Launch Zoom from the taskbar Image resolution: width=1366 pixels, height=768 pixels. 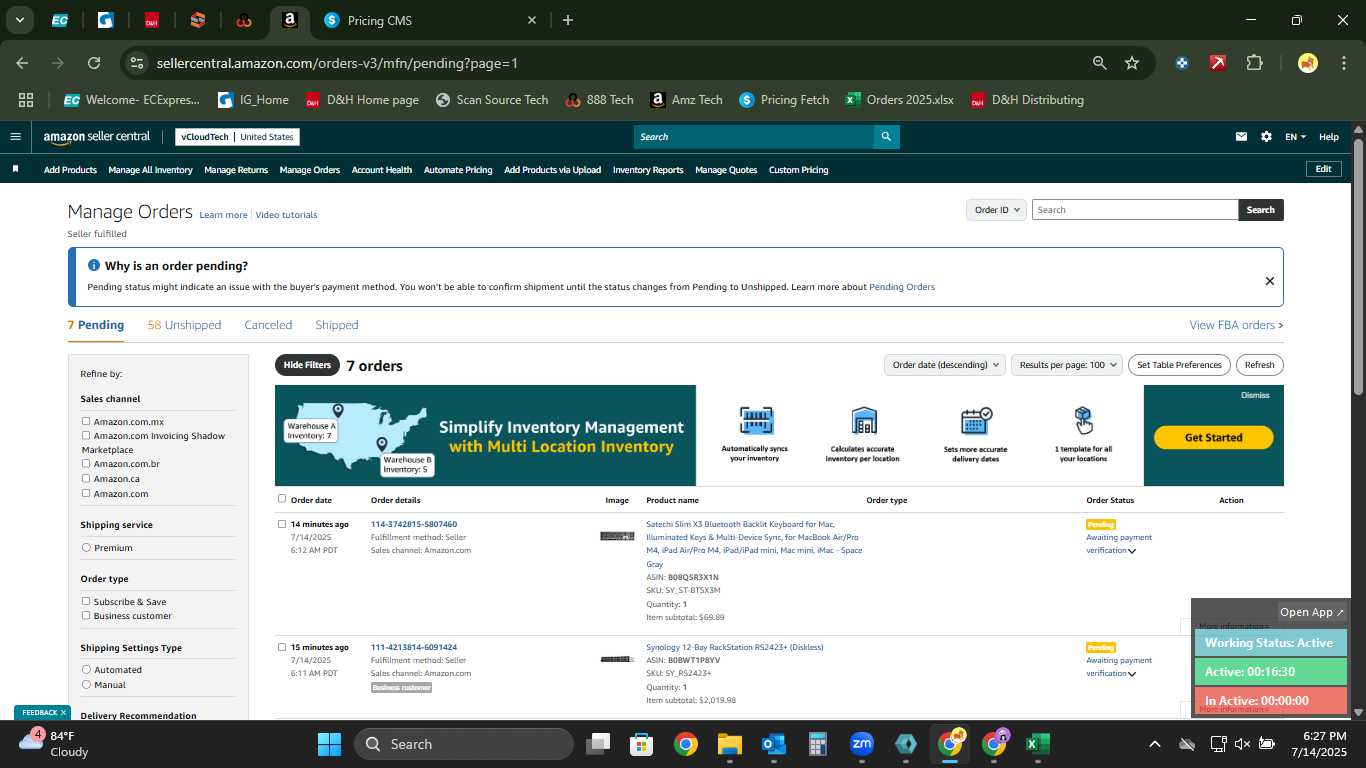[x=861, y=744]
